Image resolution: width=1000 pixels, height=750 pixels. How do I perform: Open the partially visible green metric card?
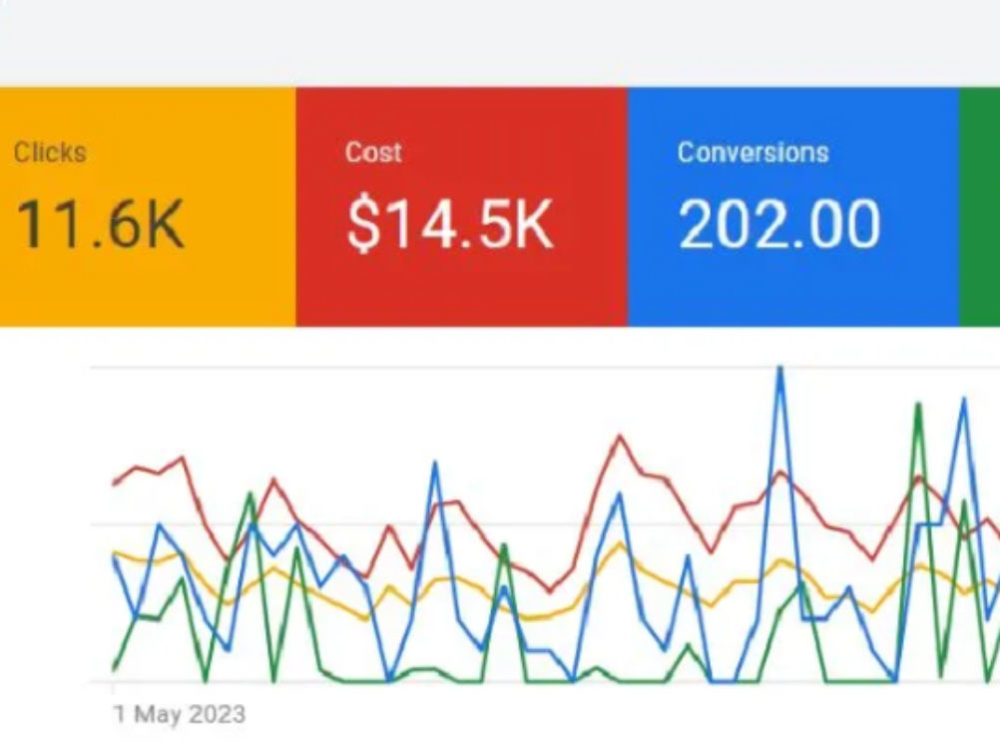pos(980,207)
